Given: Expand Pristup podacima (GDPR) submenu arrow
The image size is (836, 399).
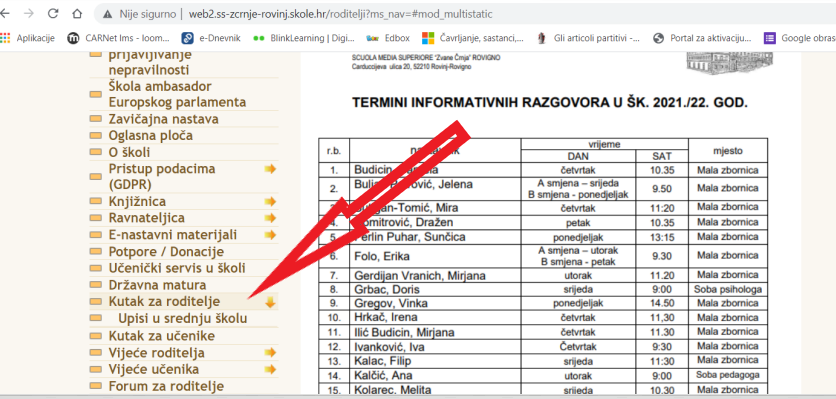Looking at the screenshot, I should [x=270, y=169].
